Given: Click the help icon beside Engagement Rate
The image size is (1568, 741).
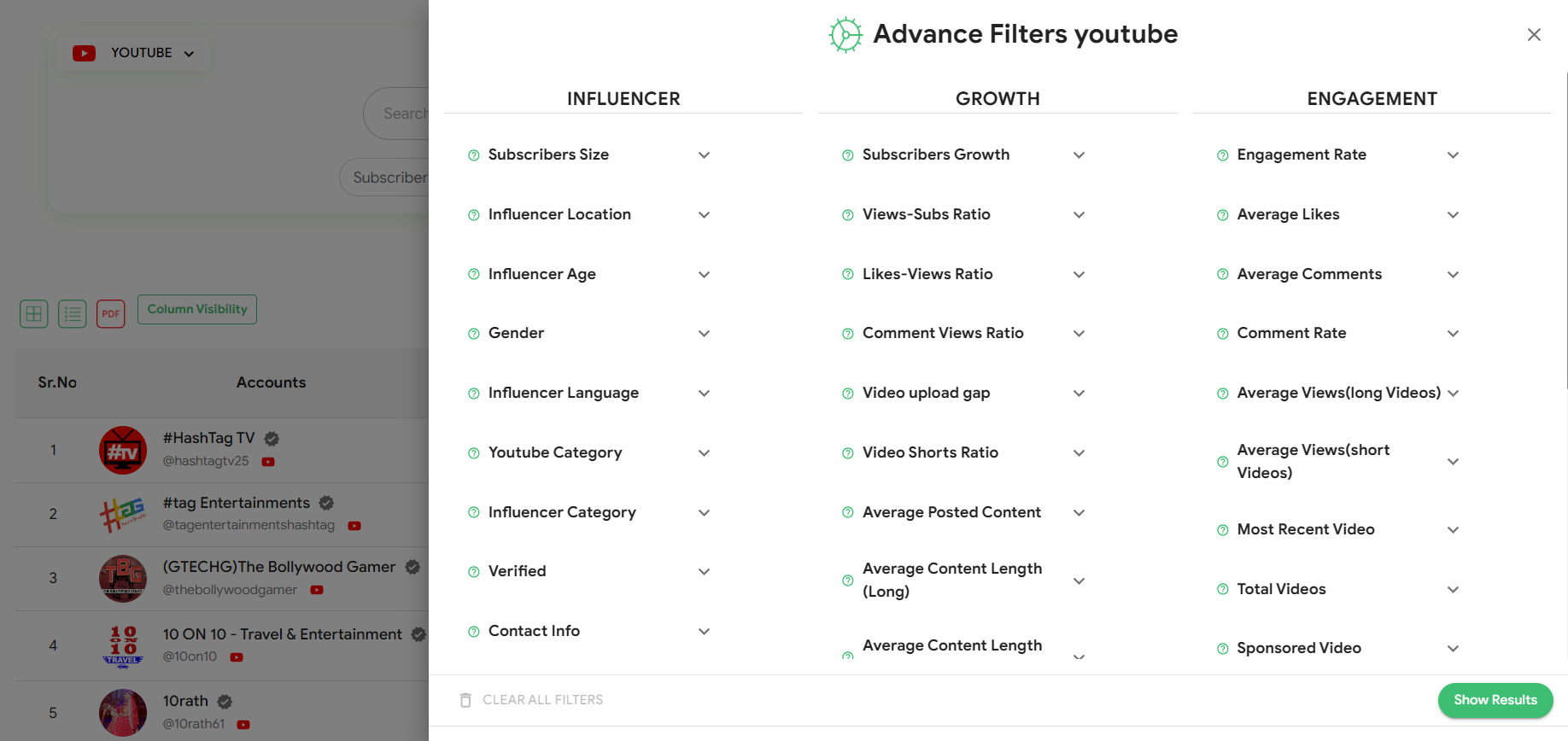Looking at the screenshot, I should point(1222,155).
